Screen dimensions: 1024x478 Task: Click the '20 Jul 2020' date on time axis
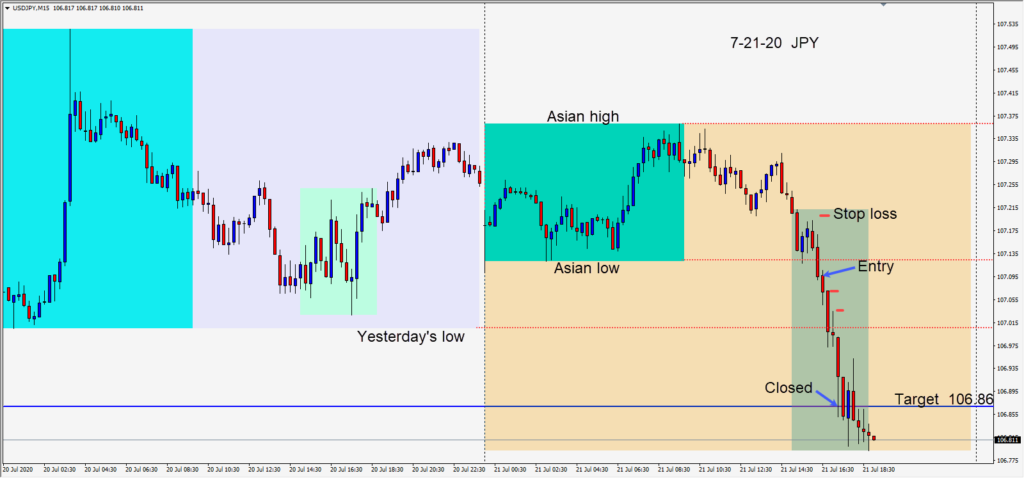20,468
